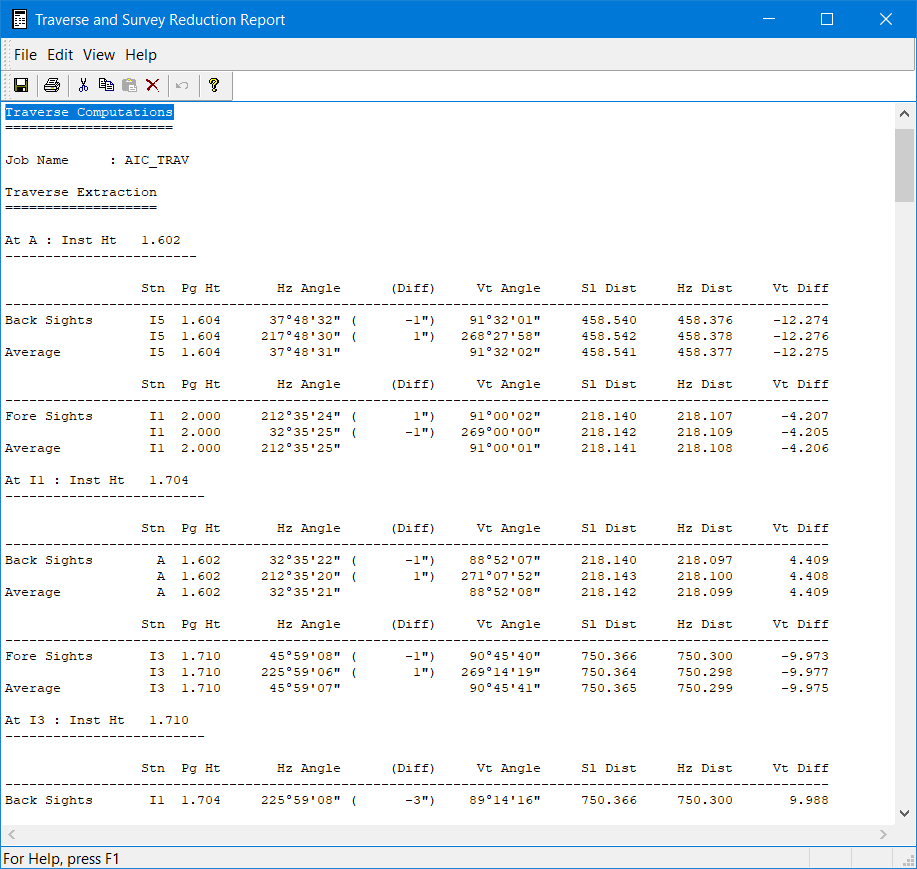Screen dimensions: 917x869
Task: Click the 'At A : Inst Ht 1.602' line
Action: tap(93, 240)
